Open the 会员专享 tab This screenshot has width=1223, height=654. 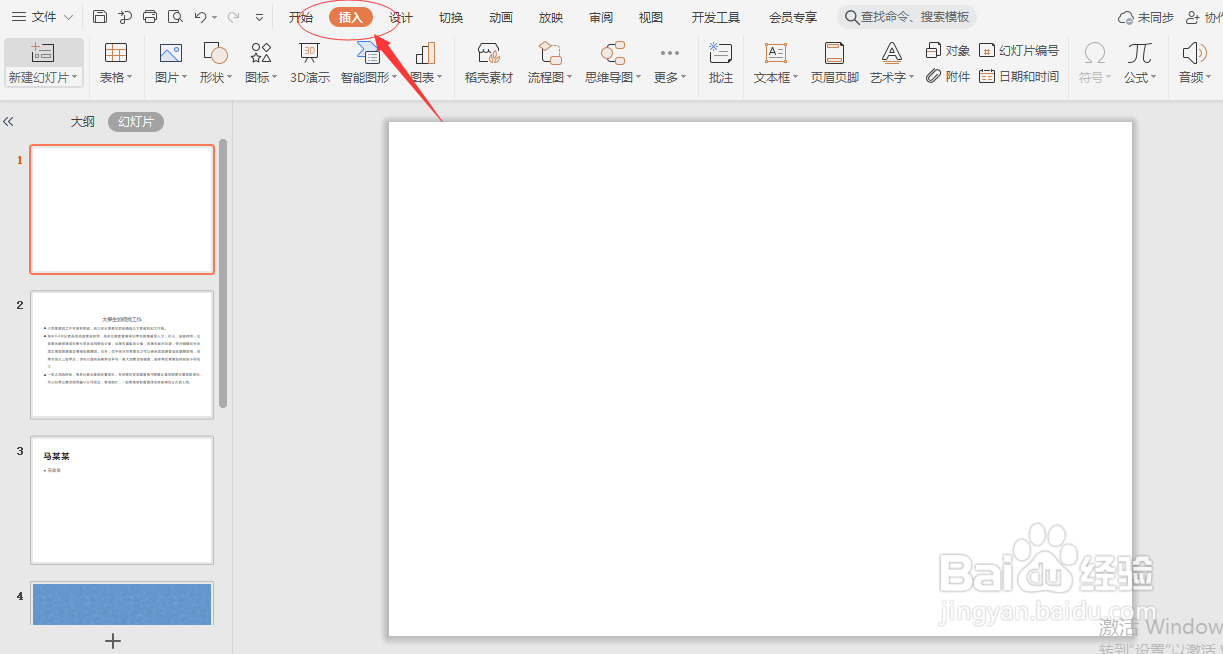point(793,17)
